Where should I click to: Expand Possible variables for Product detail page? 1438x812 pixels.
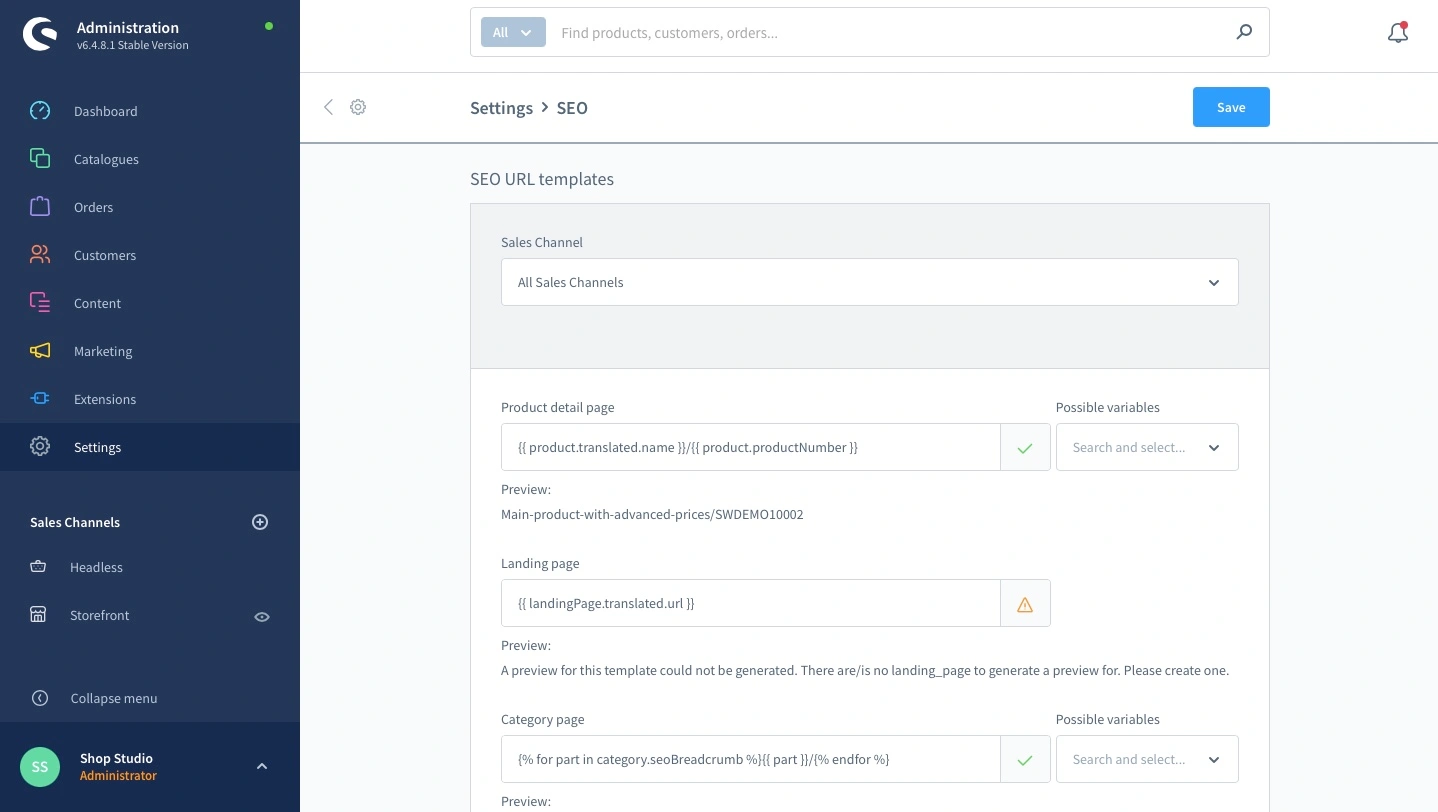tap(1147, 447)
